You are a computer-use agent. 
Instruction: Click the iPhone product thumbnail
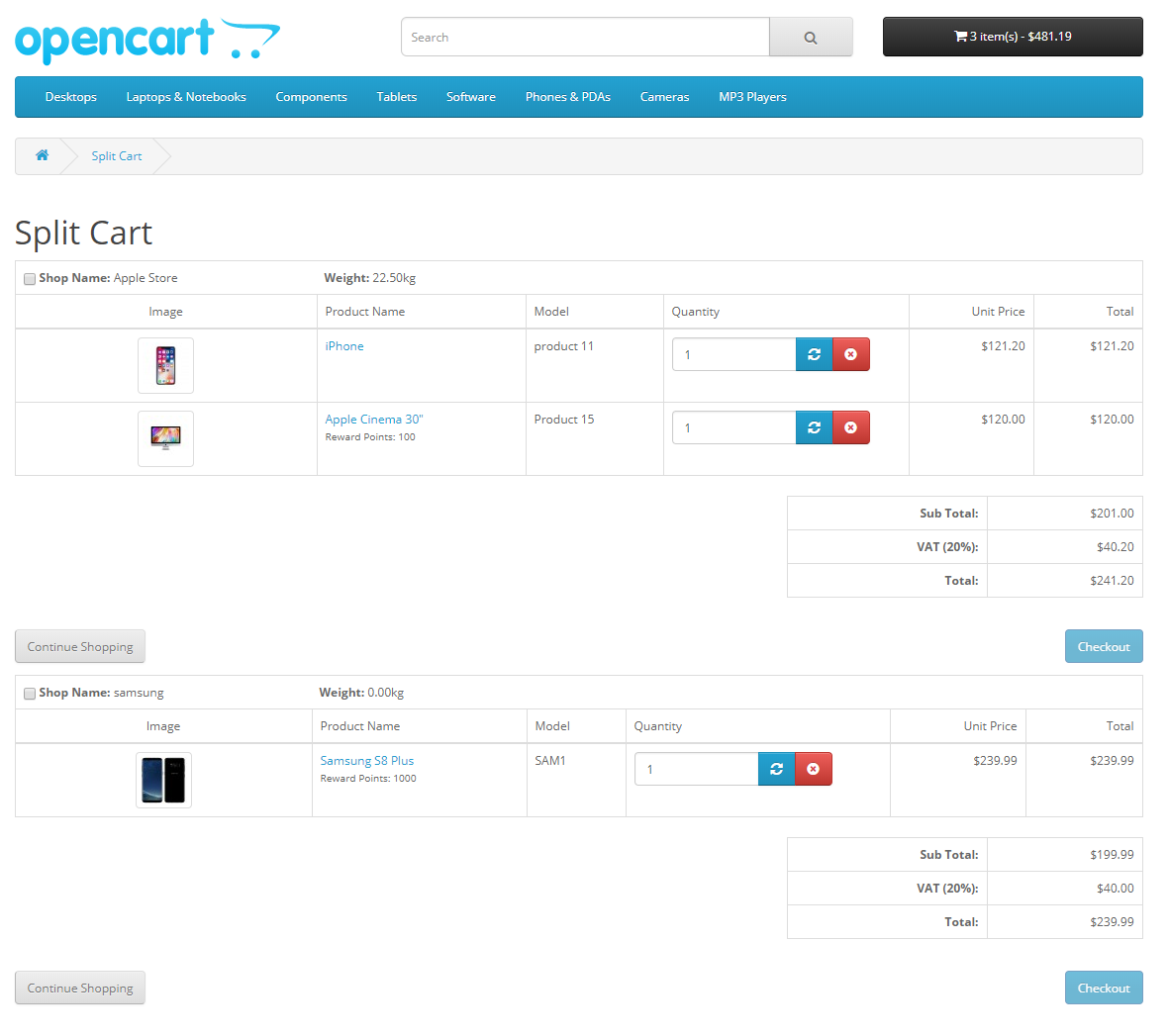165,365
